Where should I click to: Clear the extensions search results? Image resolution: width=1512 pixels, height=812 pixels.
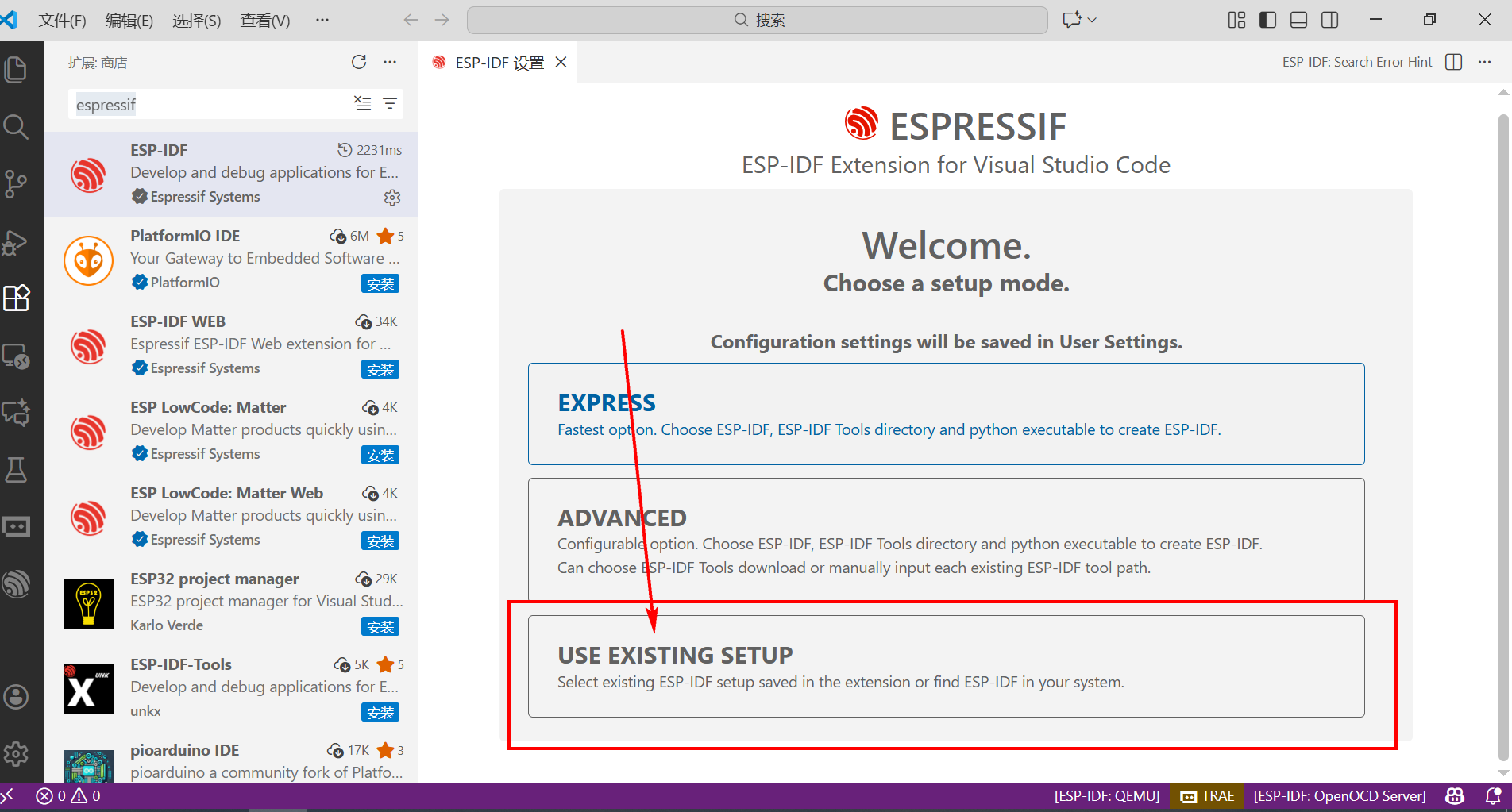[x=363, y=103]
